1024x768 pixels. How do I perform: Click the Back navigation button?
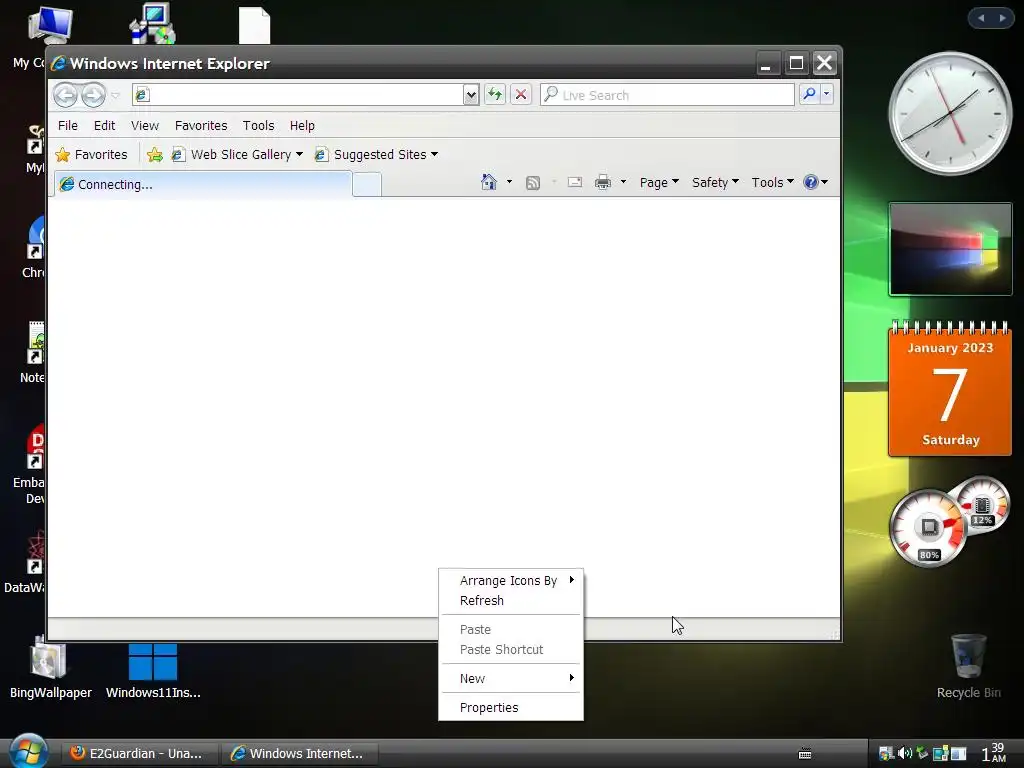[65, 95]
